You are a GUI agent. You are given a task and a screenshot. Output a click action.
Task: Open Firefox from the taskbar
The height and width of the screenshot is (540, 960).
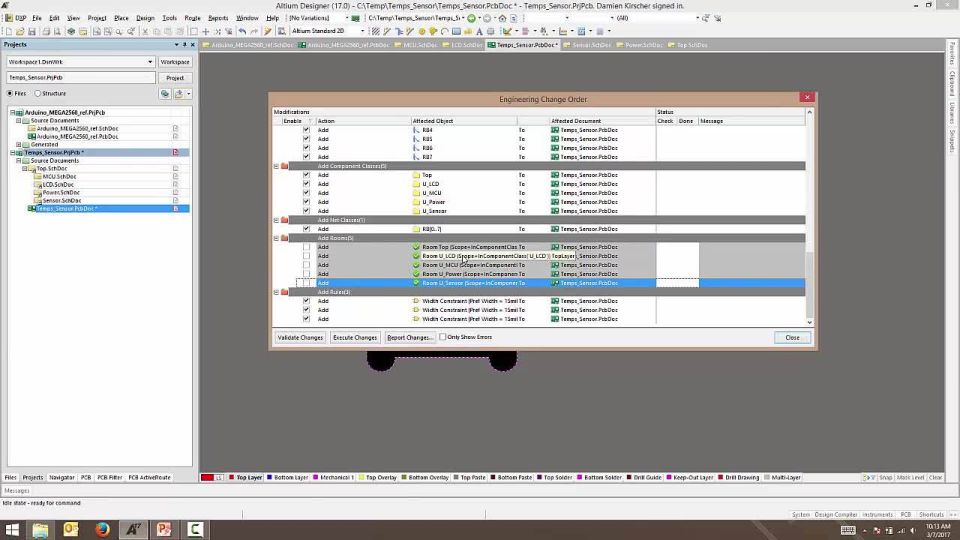(x=102, y=530)
